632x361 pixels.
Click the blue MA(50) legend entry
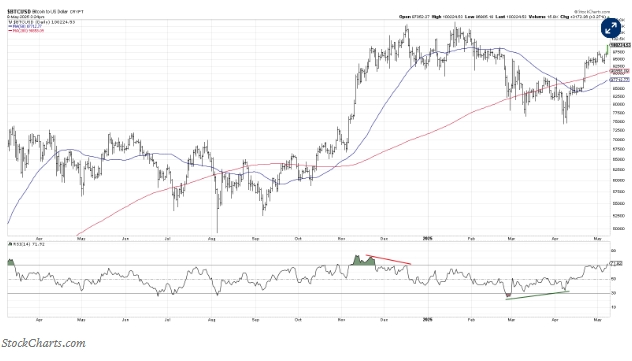pyautogui.click(x=24, y=26)
